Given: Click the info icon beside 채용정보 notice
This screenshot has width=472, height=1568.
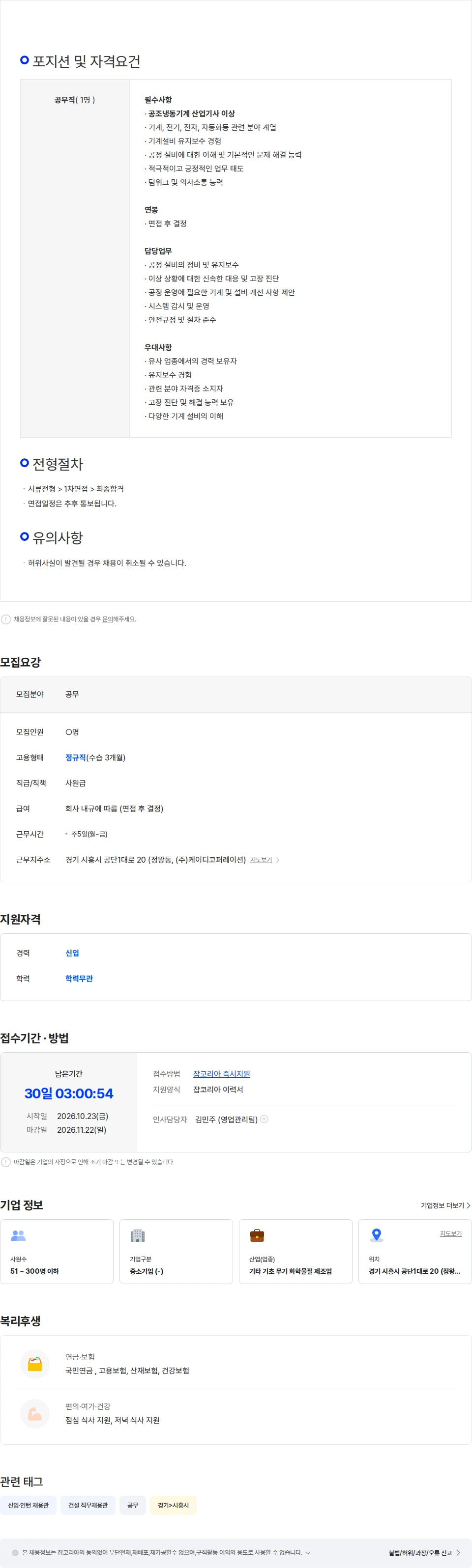Looking at the screenshot, I should [6, 619].
